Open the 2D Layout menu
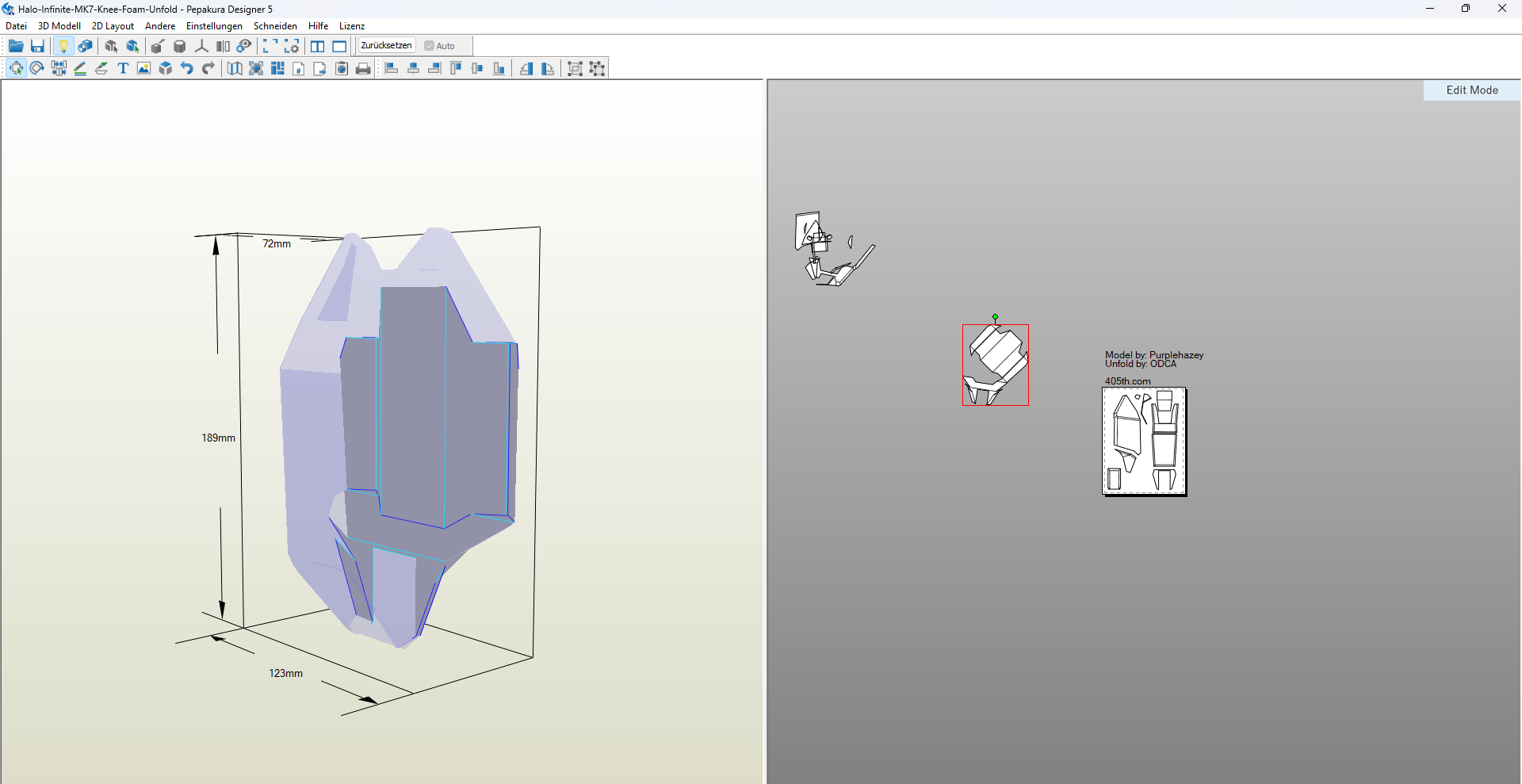The image size is (1522, 784). coord(113,26)
